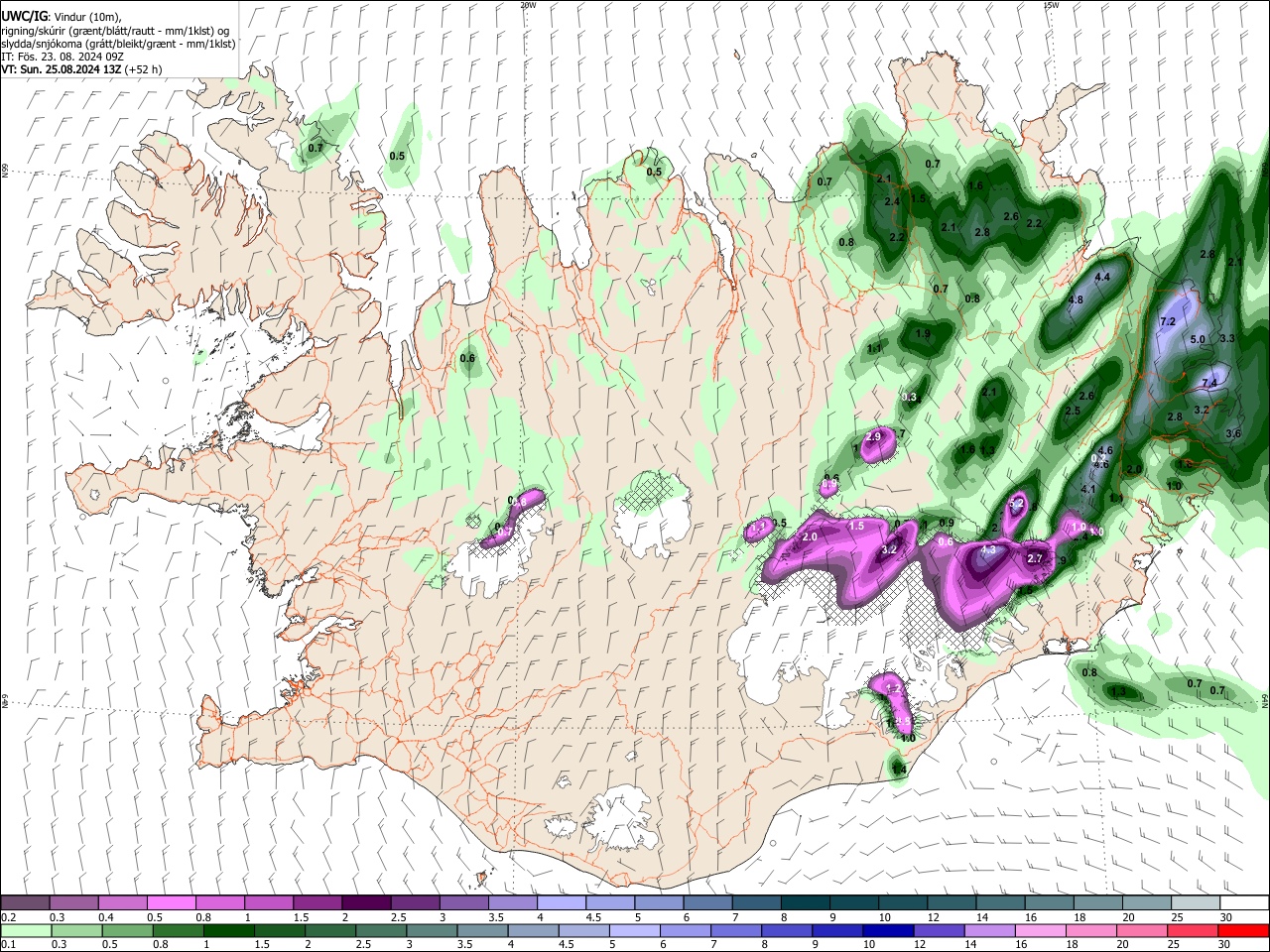Screen dimensions: 1270x952
Task: Select dark green swatch between 1 and 1.5 lower legend
Action: tap(229, 930)
